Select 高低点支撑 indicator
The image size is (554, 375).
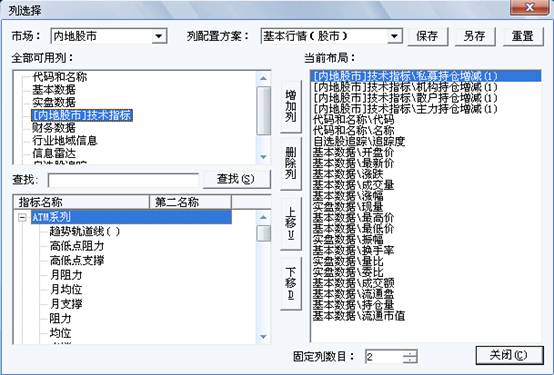coord(77,261)
